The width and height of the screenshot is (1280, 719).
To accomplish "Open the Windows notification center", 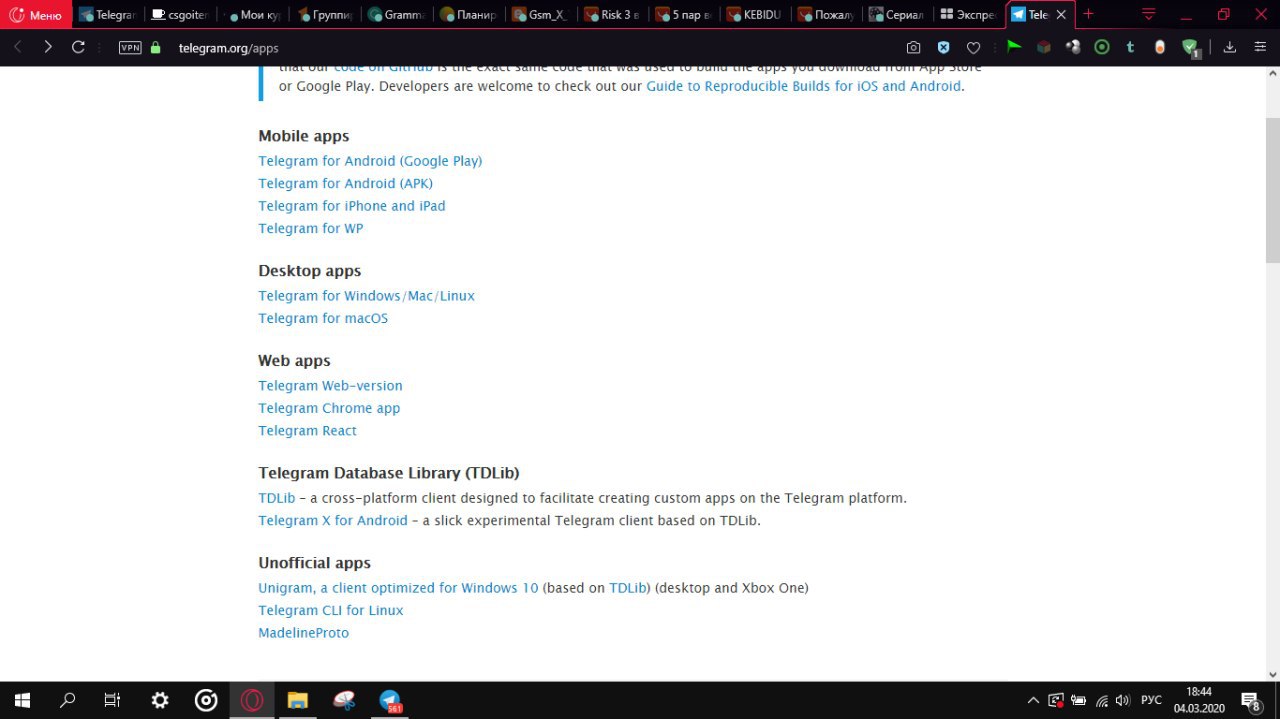I will (x=1251, y=701).
